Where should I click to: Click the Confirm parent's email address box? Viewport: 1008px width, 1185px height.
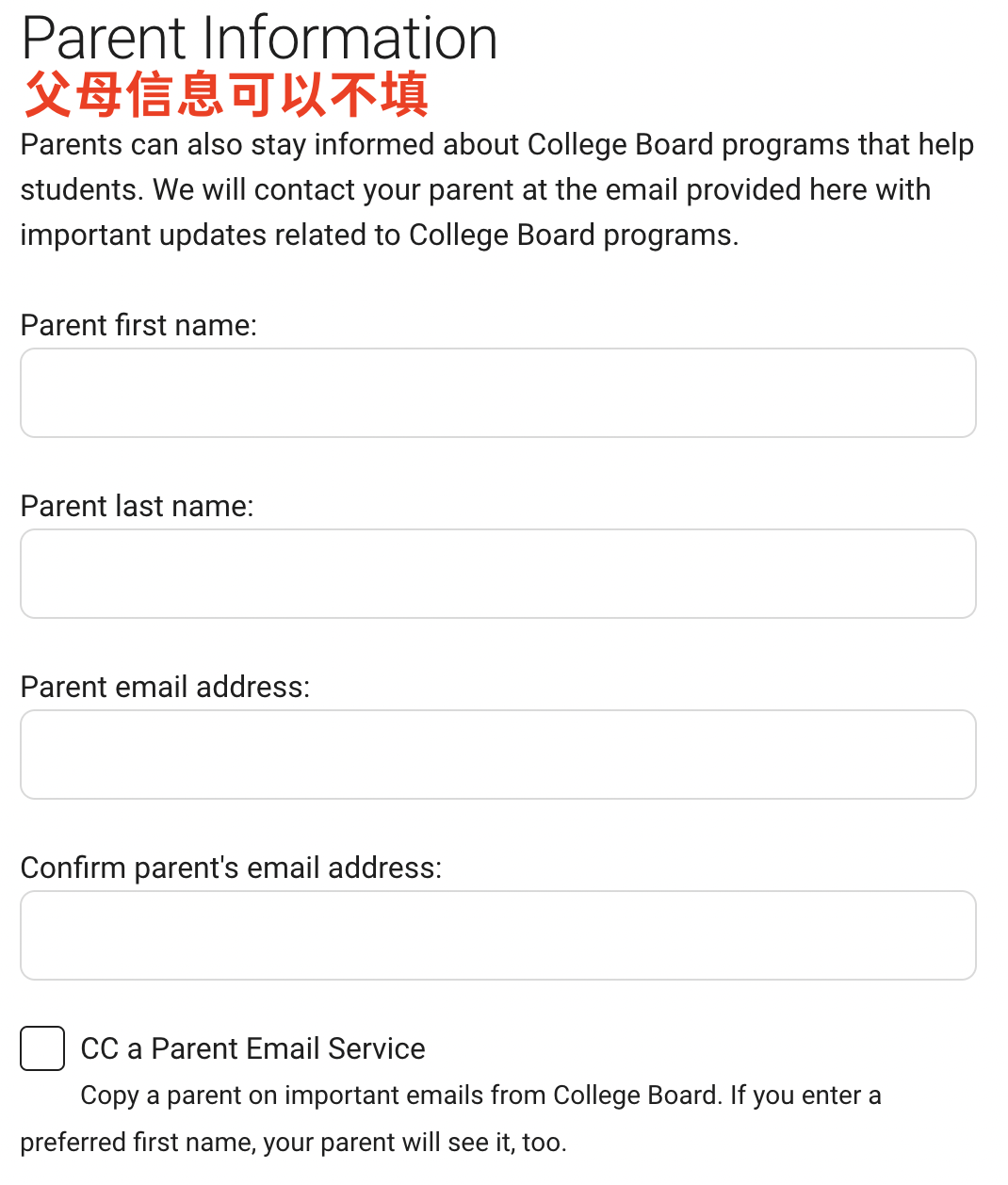[498, 935]
